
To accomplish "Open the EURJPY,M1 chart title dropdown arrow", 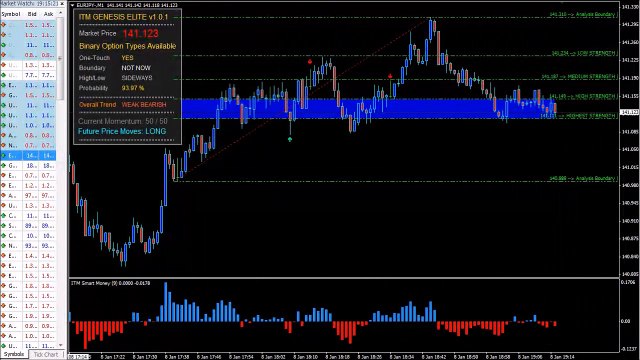I will tap(72, 5).
